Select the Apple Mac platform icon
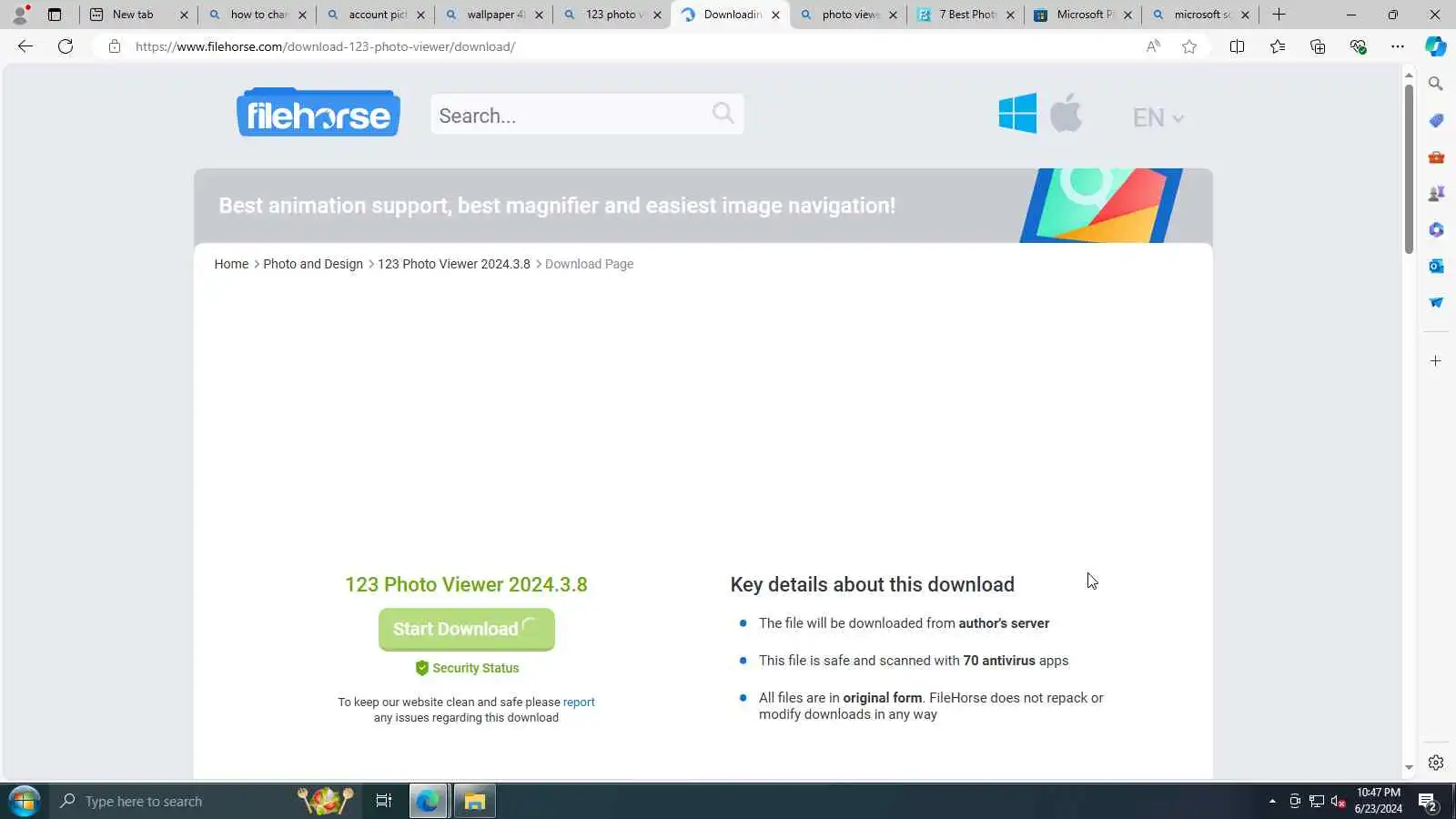Viewport: 1456px width, 819px height. pyautogui.click(x=1066, y=113)
